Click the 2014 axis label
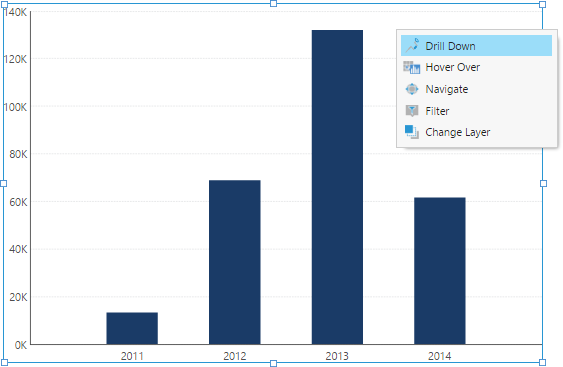Viewport: 563px width, 367px height. pyautogui.click(x=440, y=356)
